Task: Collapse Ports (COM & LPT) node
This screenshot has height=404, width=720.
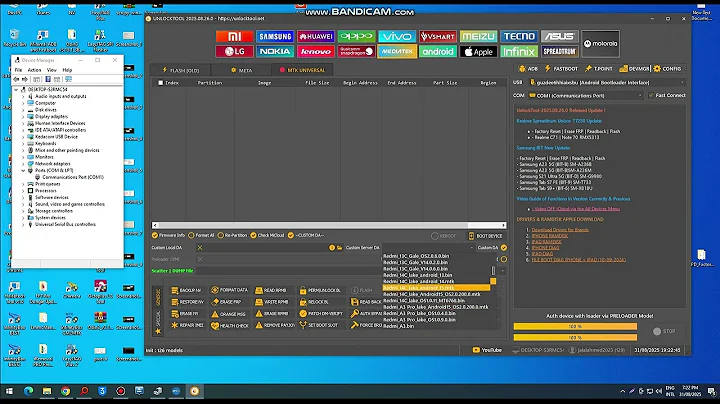Action: [23, 170]
